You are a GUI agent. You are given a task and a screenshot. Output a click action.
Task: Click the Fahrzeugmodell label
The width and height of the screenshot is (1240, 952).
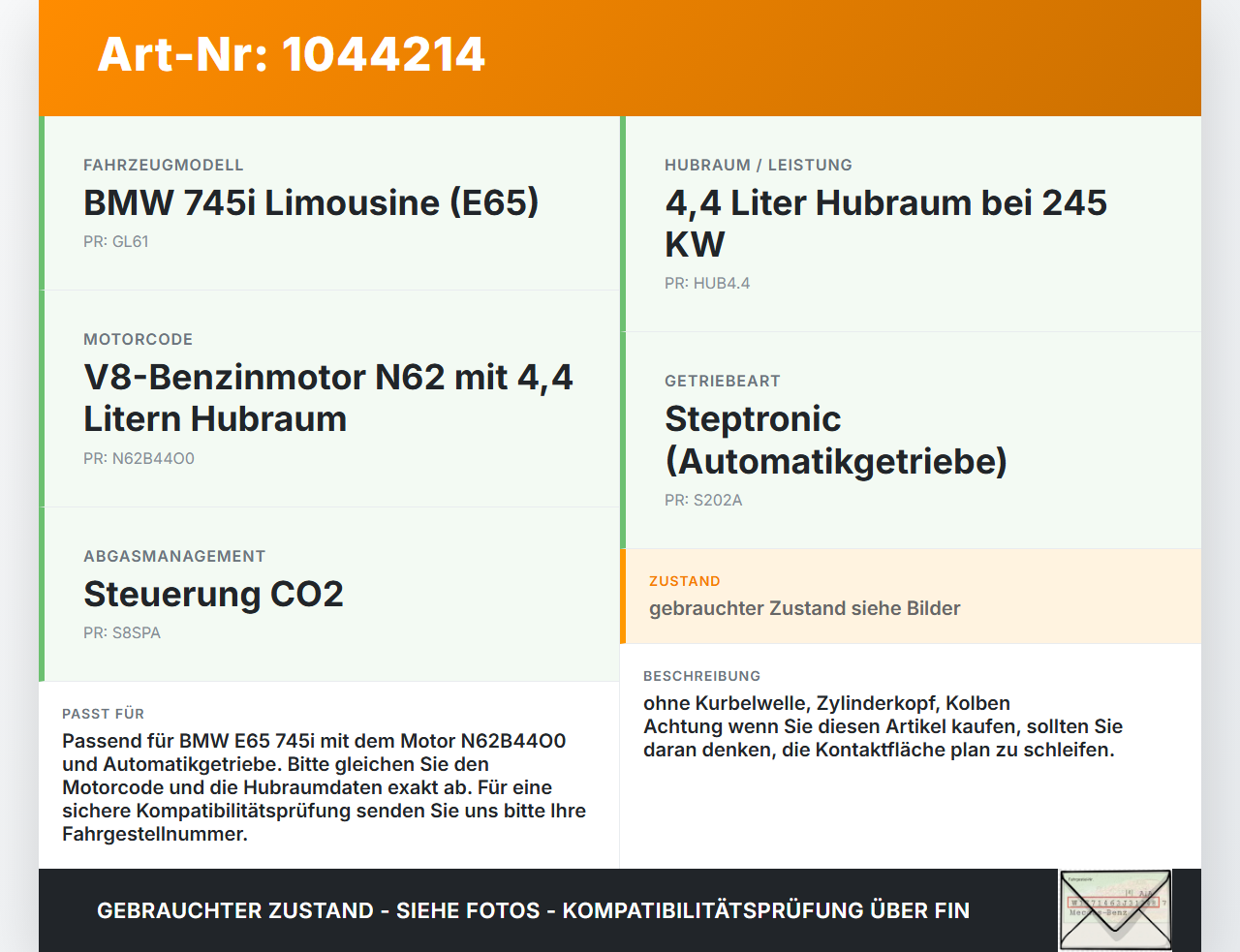coord(164,165)
